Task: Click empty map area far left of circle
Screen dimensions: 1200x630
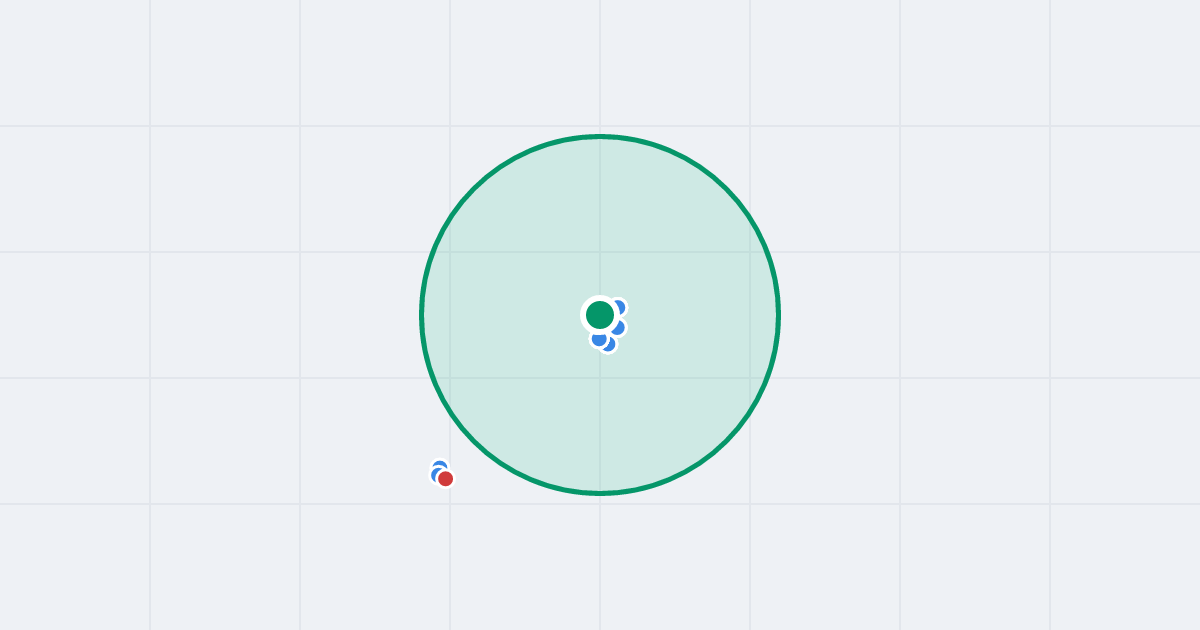Action: pyautogui.click(x=200, y=315)
